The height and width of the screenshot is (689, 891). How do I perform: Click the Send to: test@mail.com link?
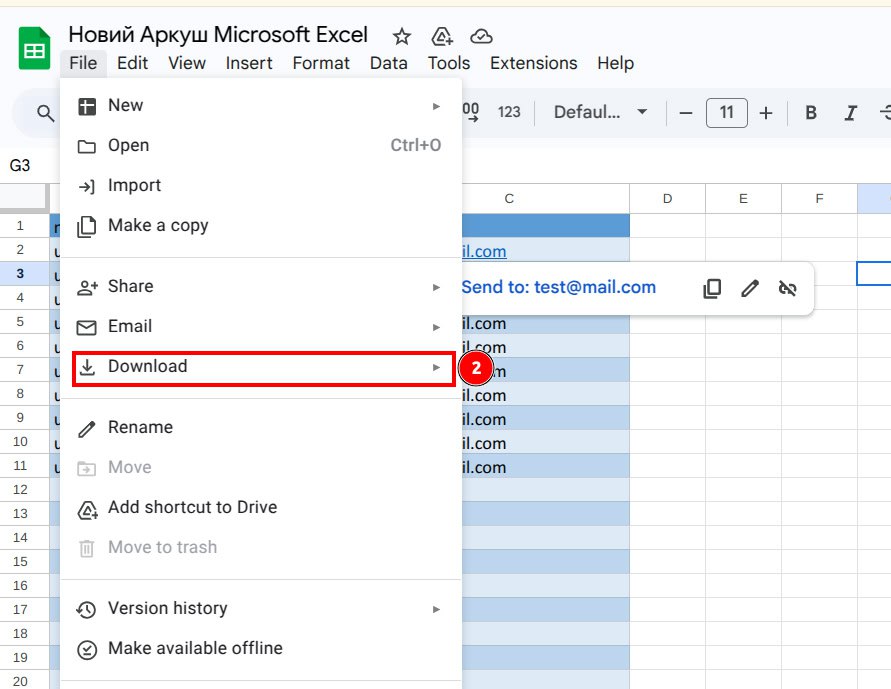point(559,287)
